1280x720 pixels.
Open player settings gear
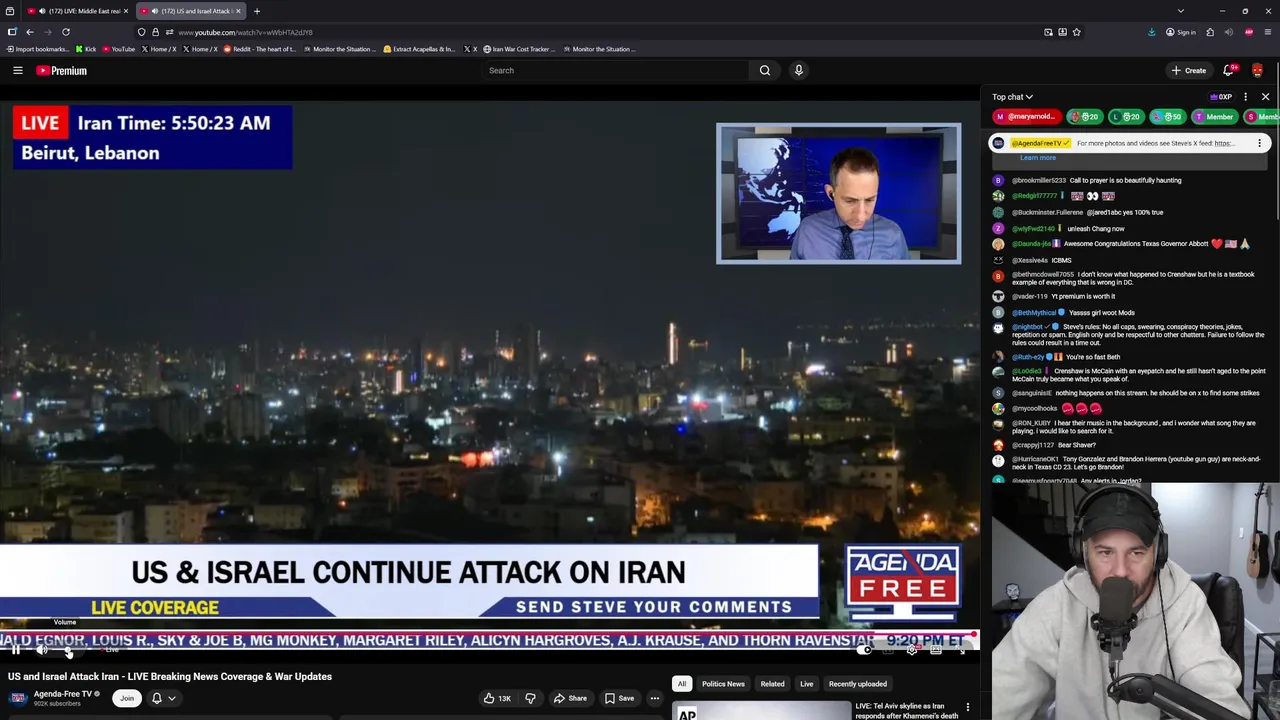pyautogui.click(x=912, y=650)
